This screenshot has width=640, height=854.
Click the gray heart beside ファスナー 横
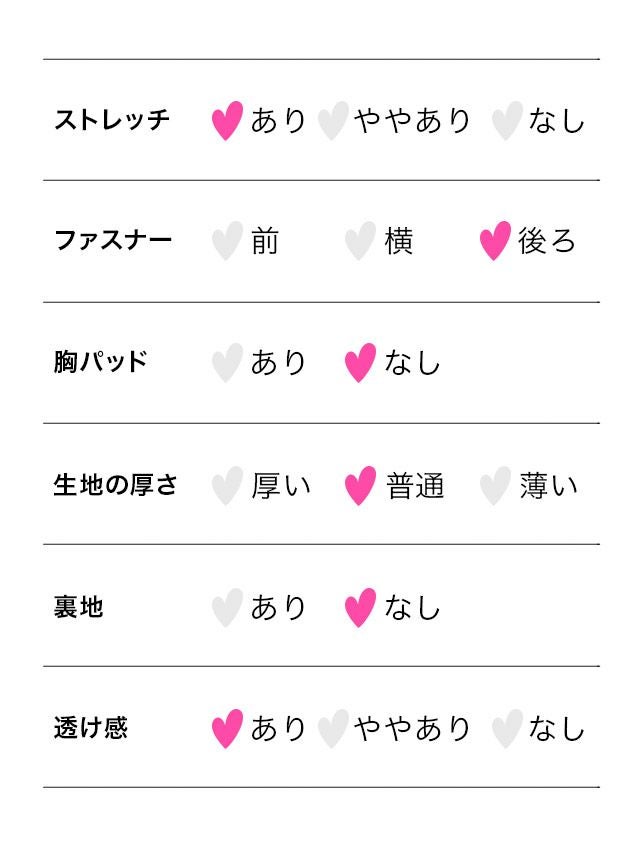pos(360,241)
